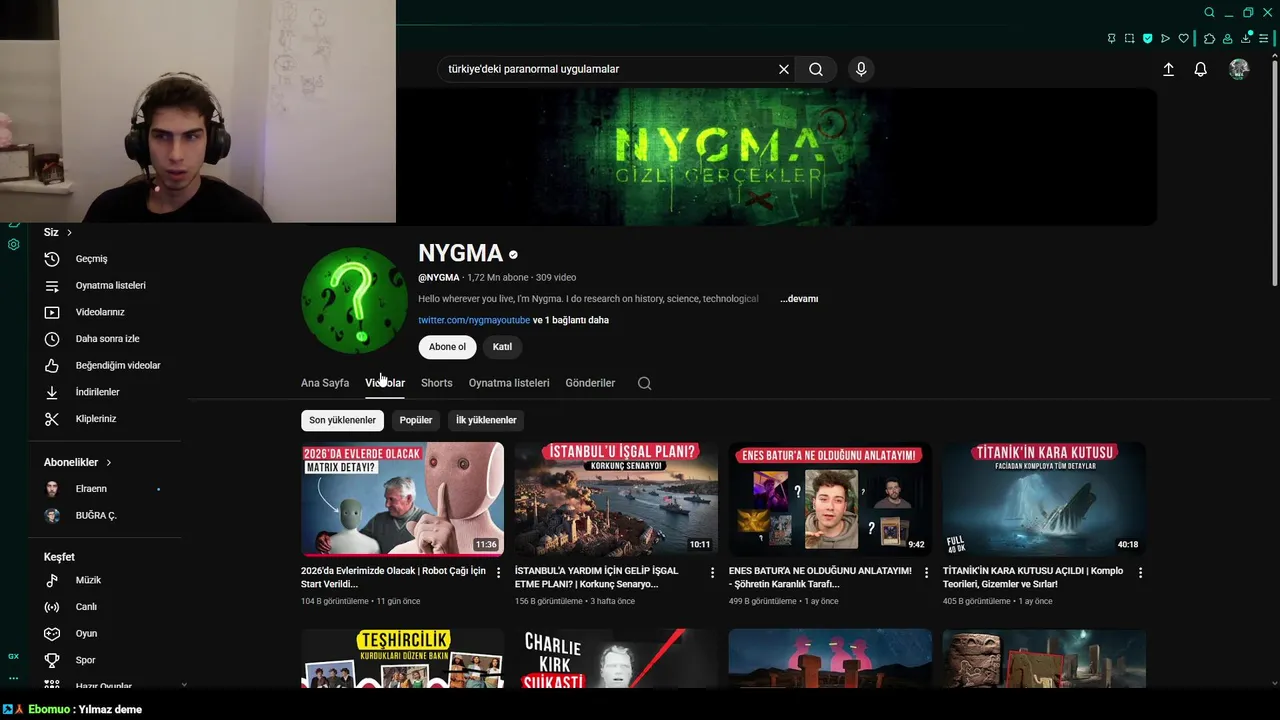Go to Videolarınız in sidebar
The height and width of the screenshot is (720, 1280).
104,312
